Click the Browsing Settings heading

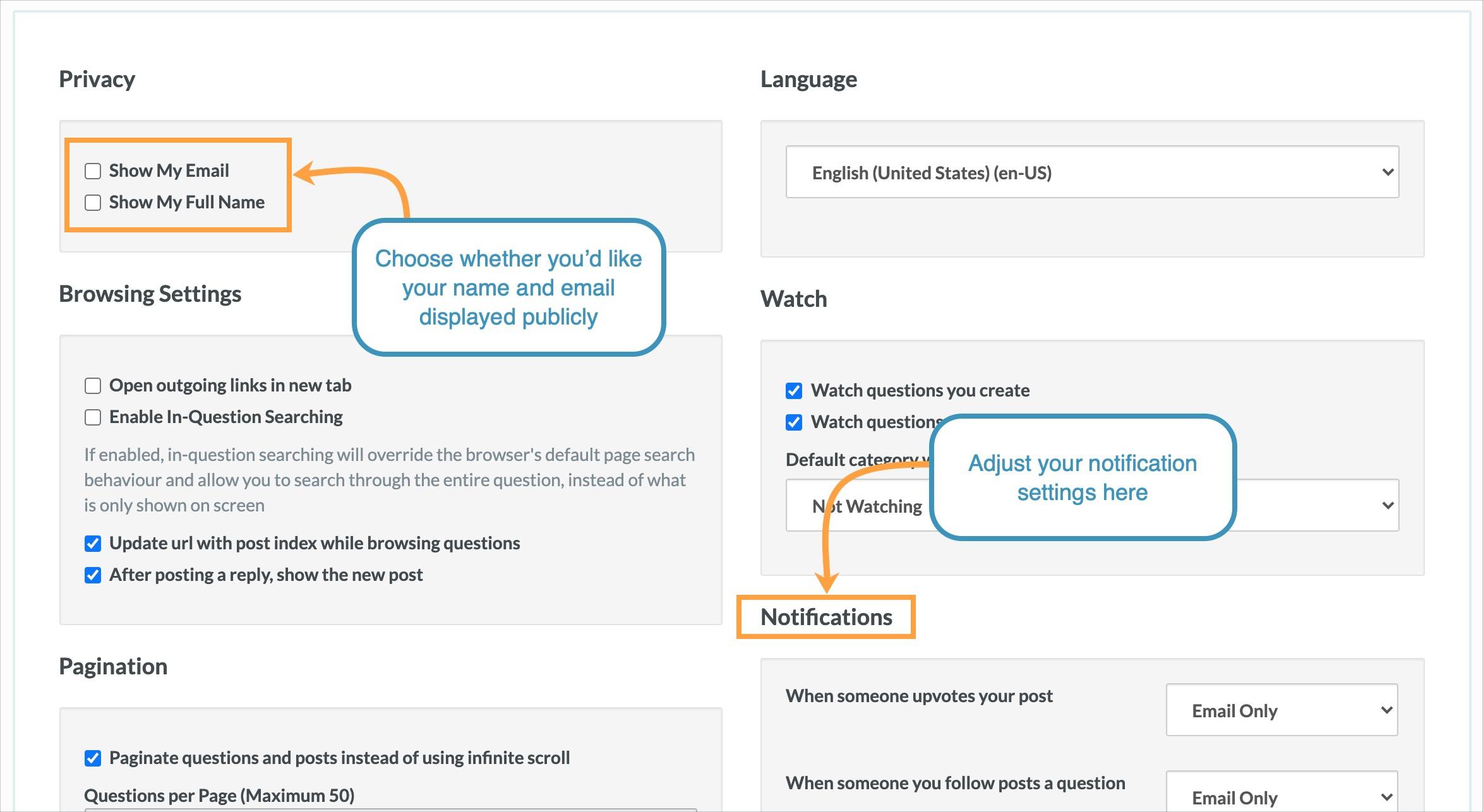150,294
